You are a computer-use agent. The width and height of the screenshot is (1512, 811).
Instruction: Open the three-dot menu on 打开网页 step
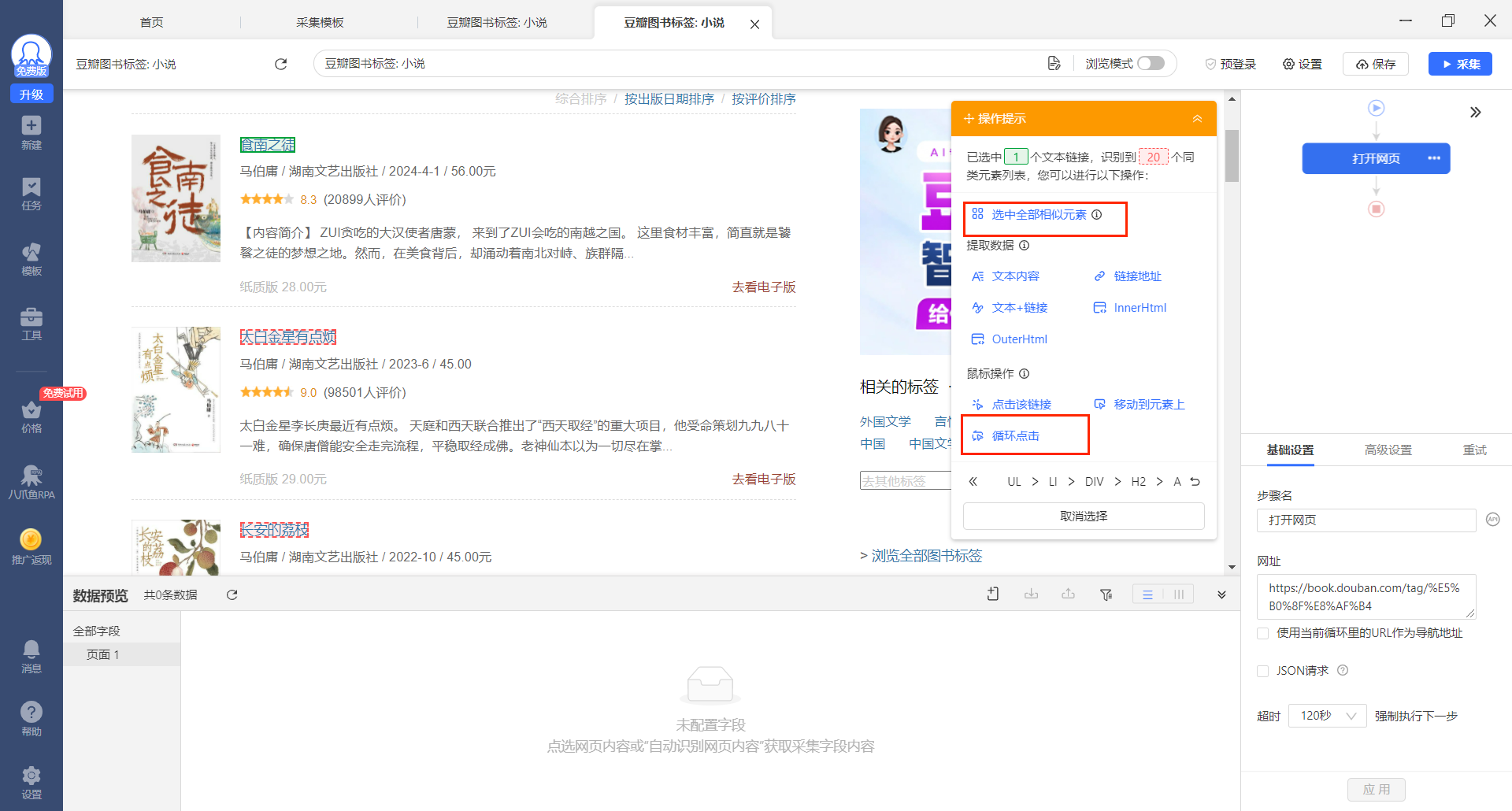coord(1434,158)
